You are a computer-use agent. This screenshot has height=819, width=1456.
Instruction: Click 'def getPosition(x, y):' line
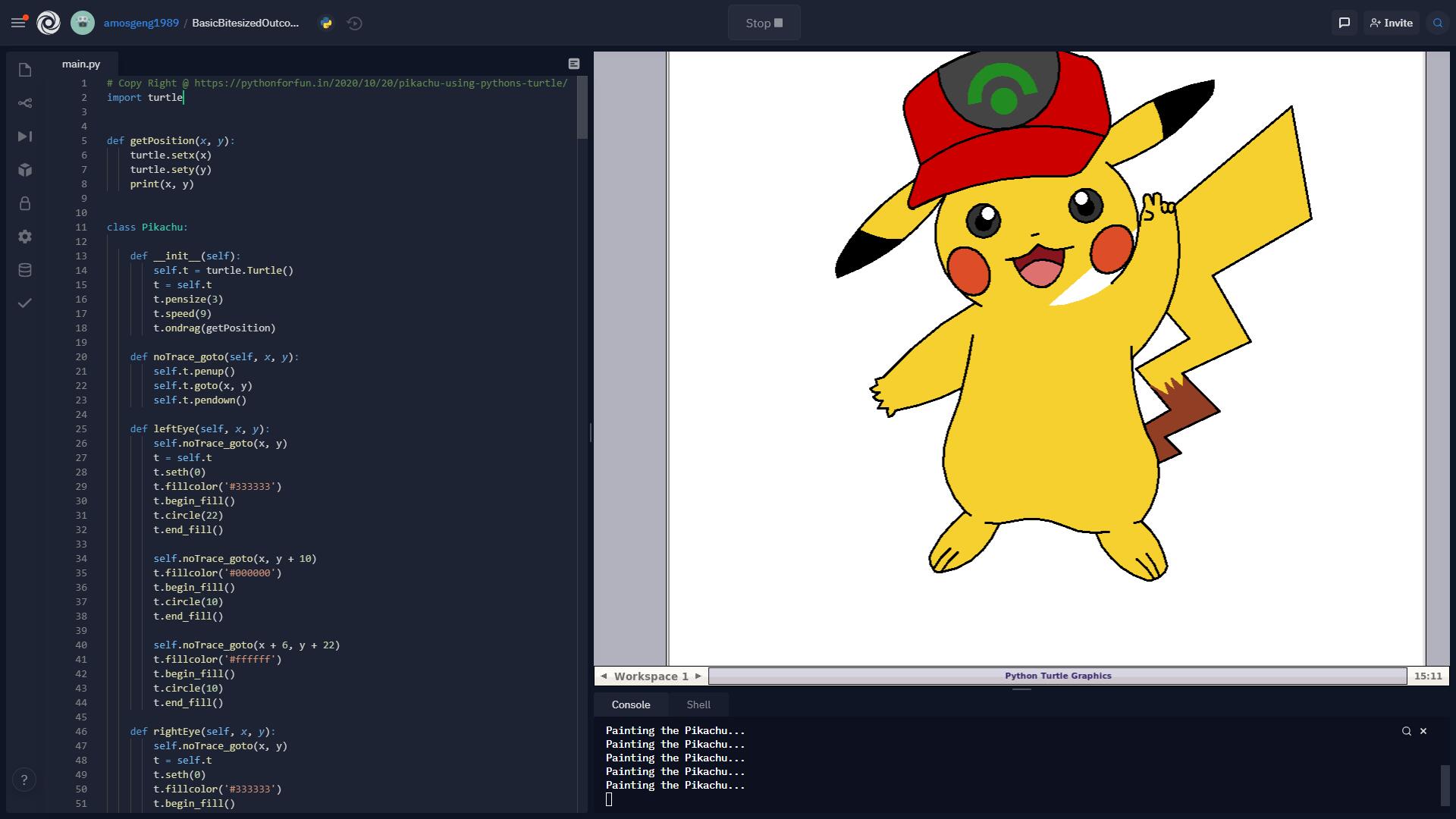pos(171,141)
